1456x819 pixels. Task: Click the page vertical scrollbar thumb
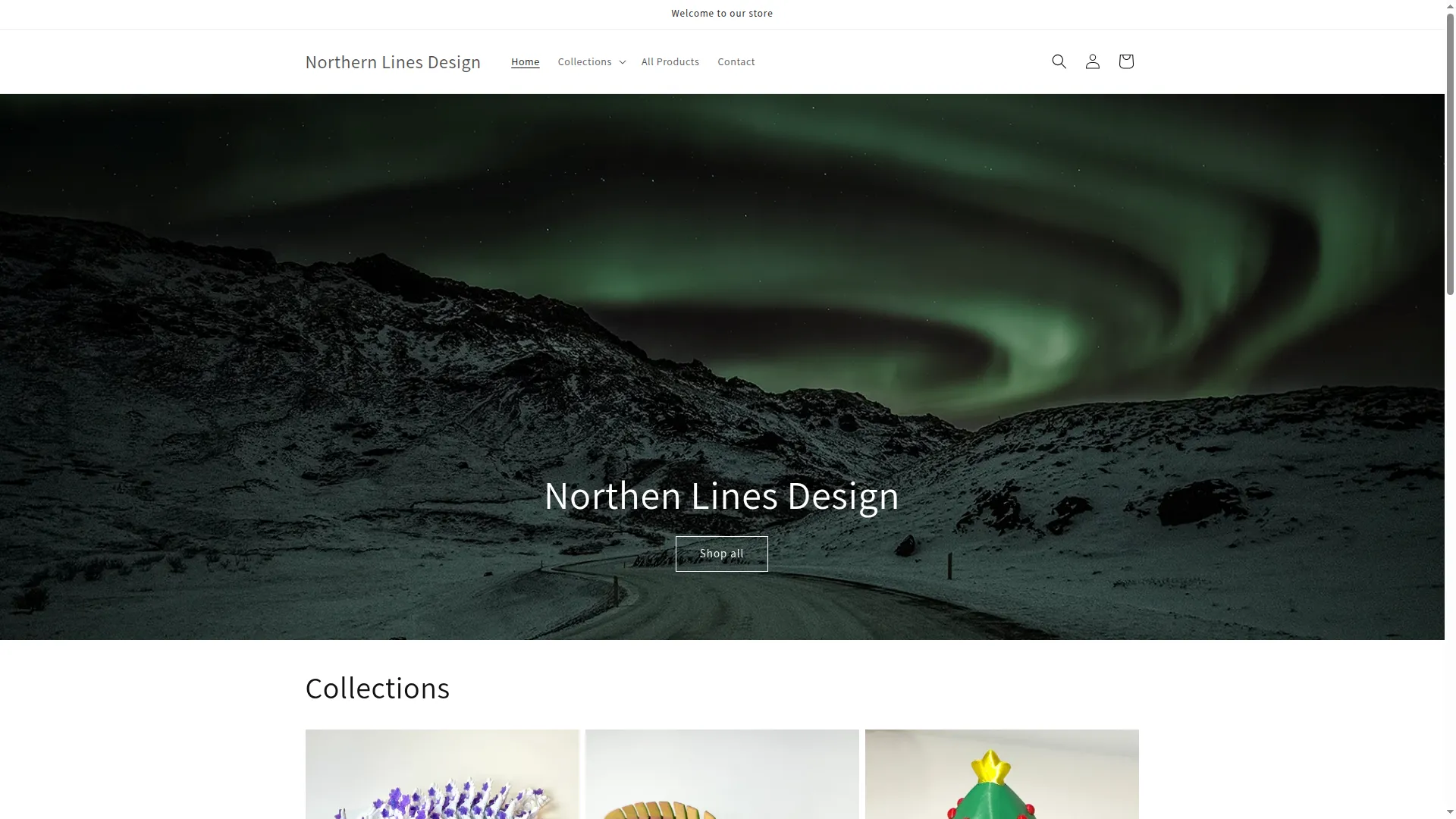1450,153
